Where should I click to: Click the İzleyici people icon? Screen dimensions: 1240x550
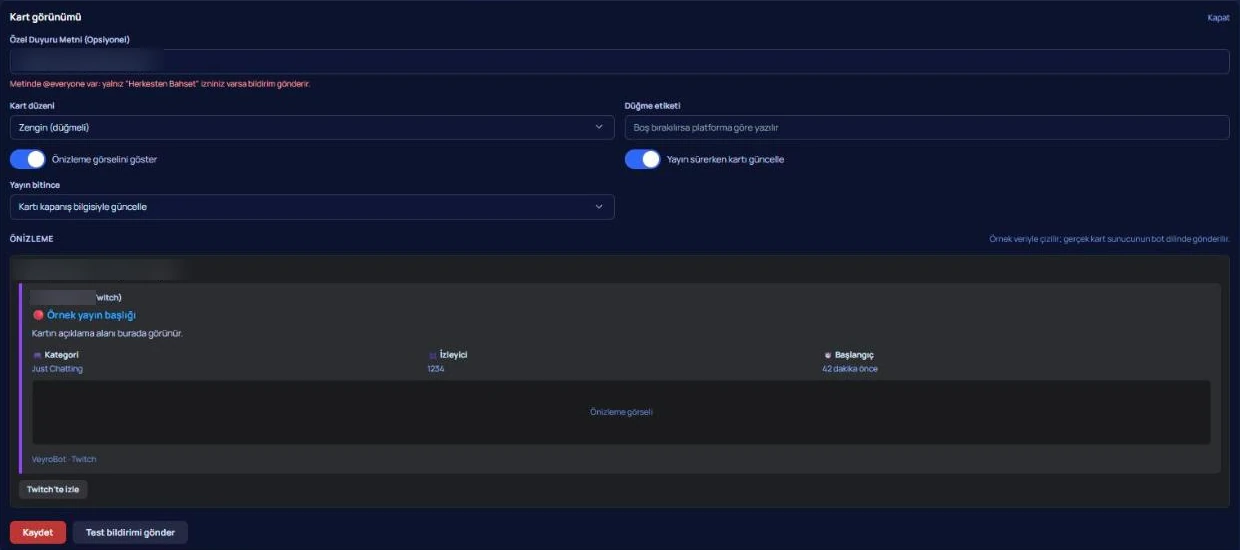(x=433, y=355)
